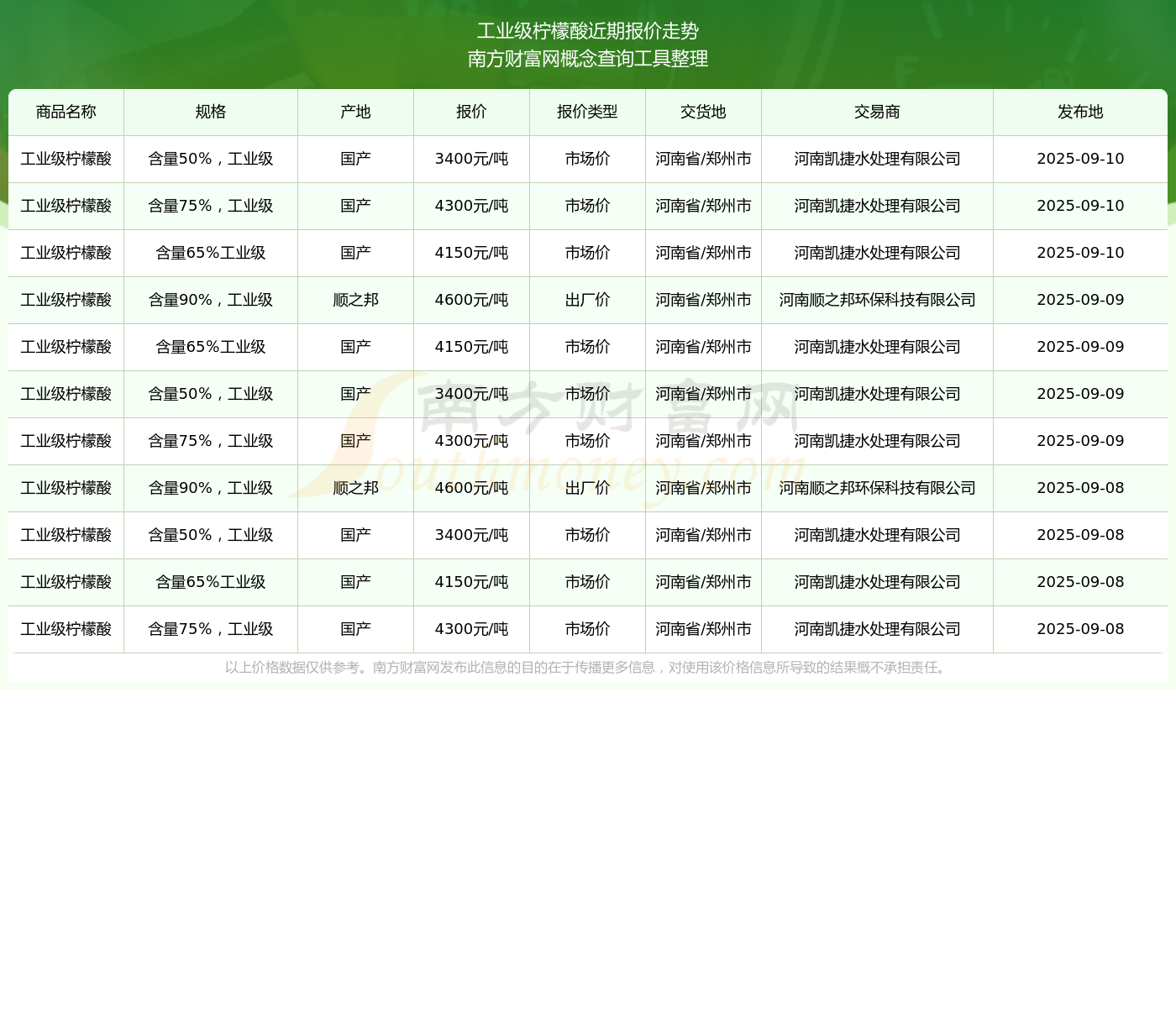
Task: Click the 报价类型 column header
Action: [x=587, y=112]
